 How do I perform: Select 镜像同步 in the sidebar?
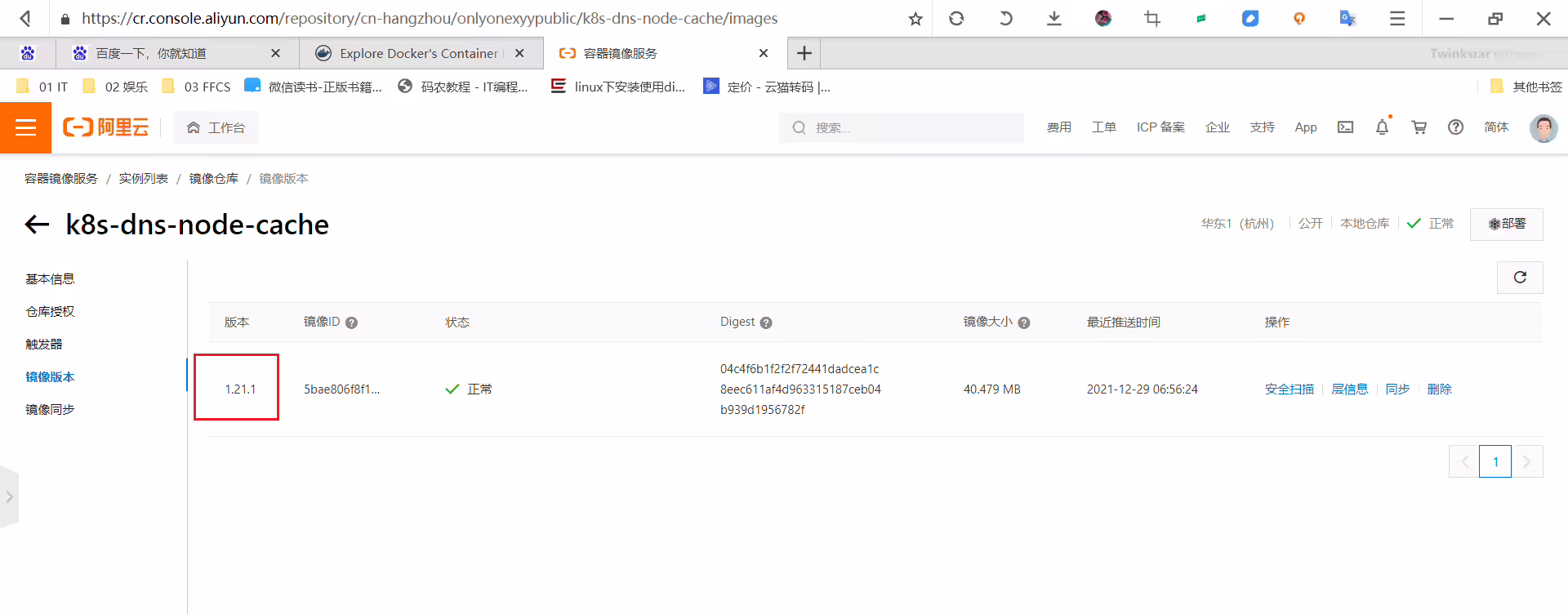(50, 409)
